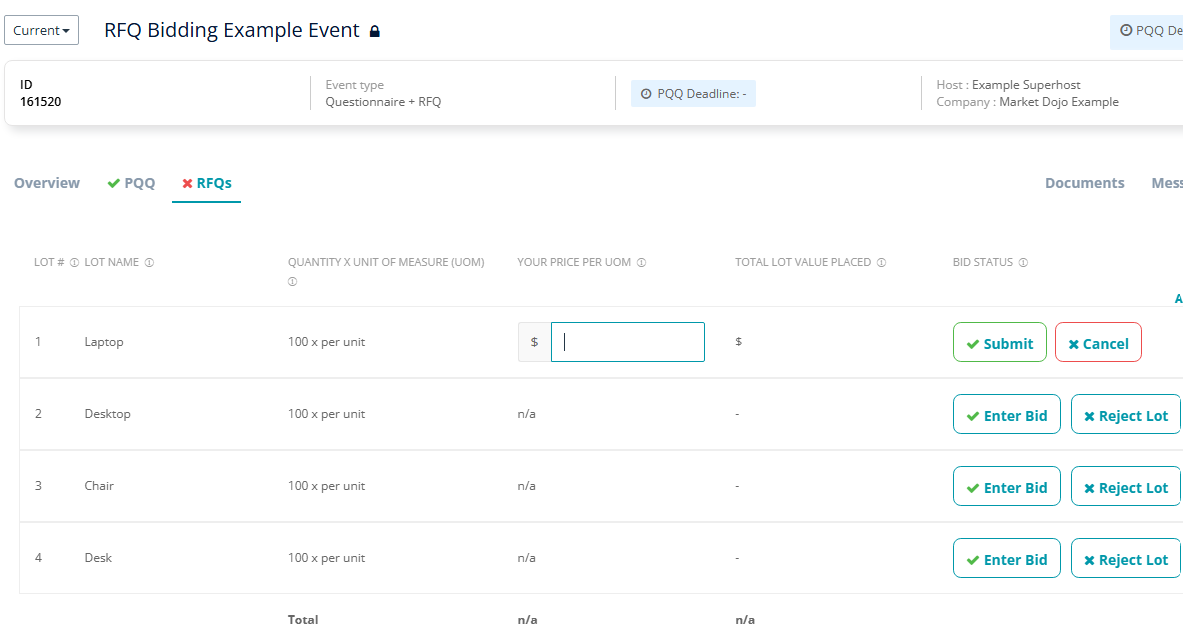Focus the Laptop price input field
1183x634 pixels.
628,342
